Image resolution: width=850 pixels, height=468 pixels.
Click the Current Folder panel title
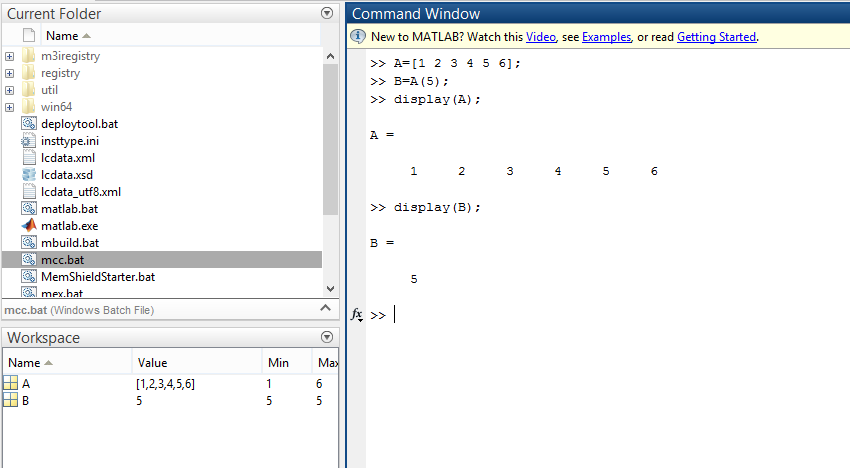(54, 14)
